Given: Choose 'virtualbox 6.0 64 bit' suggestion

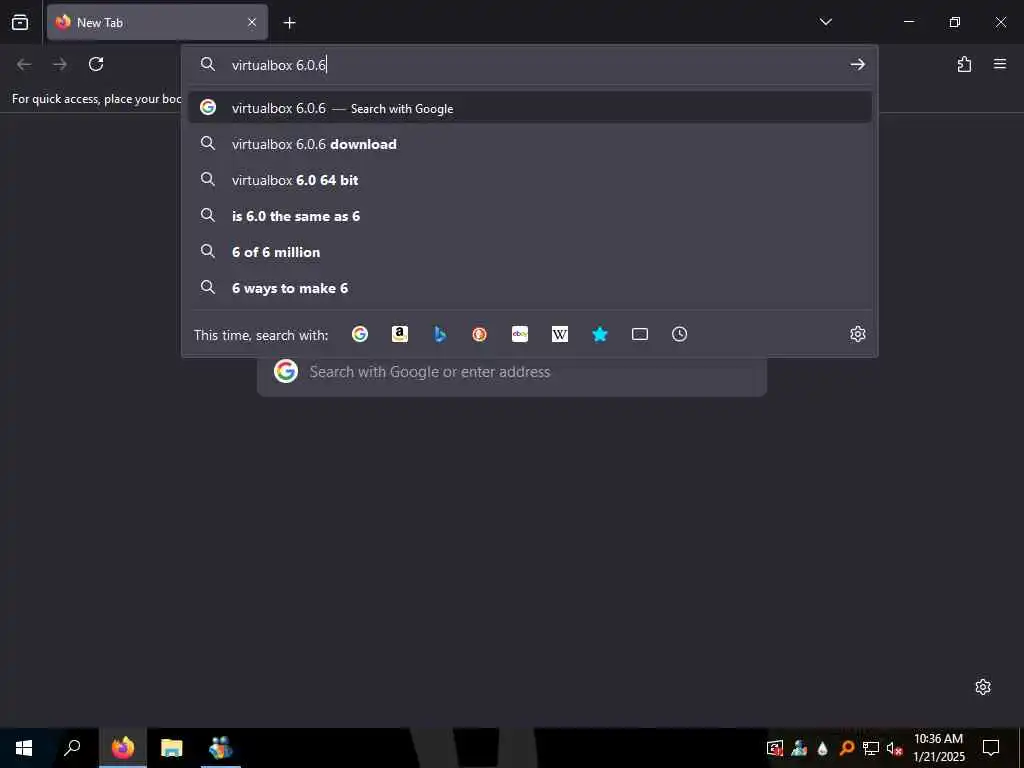Looking at the screenshot, I should coord(530,180).
